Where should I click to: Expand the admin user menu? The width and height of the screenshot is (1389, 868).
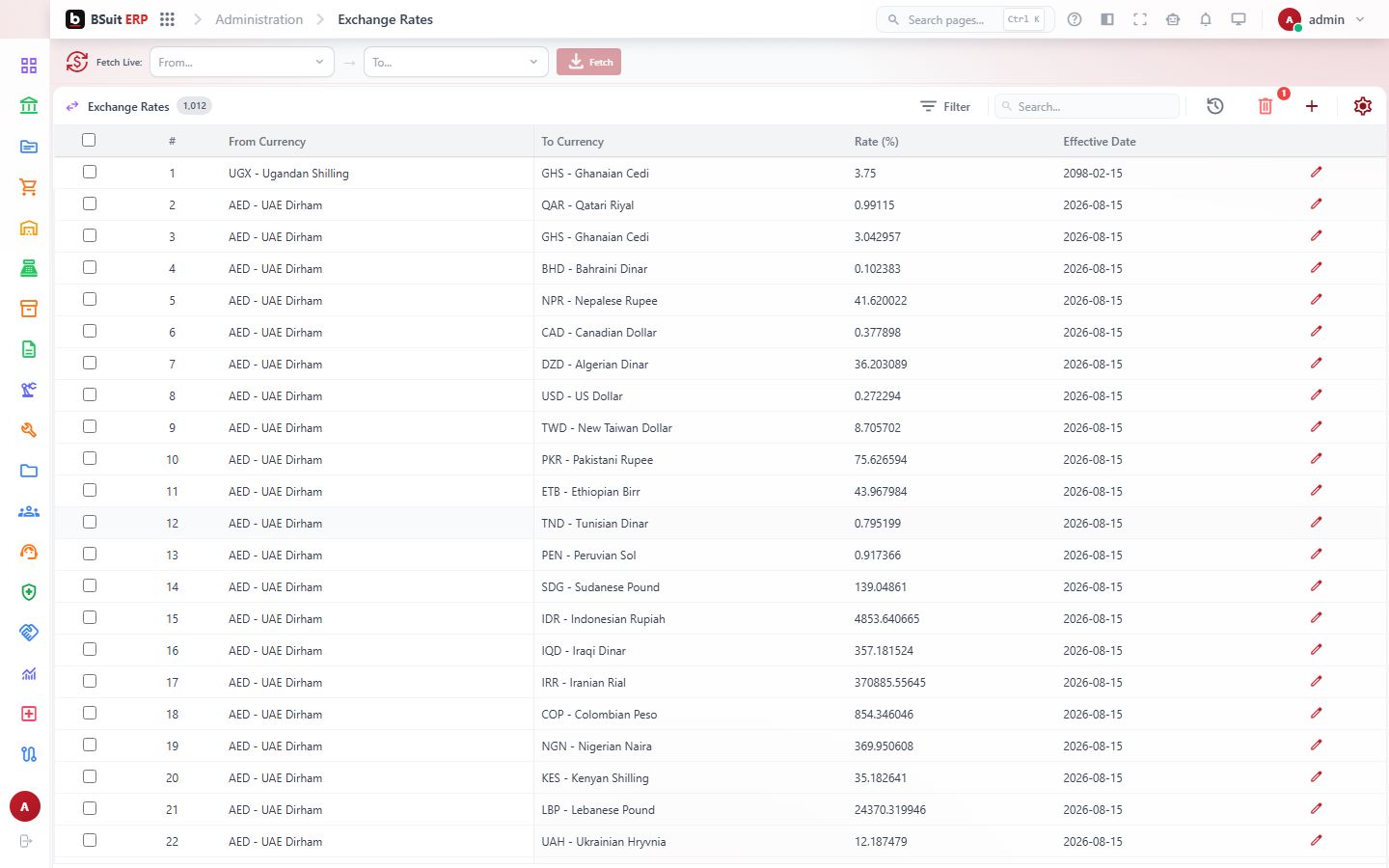1321,19
